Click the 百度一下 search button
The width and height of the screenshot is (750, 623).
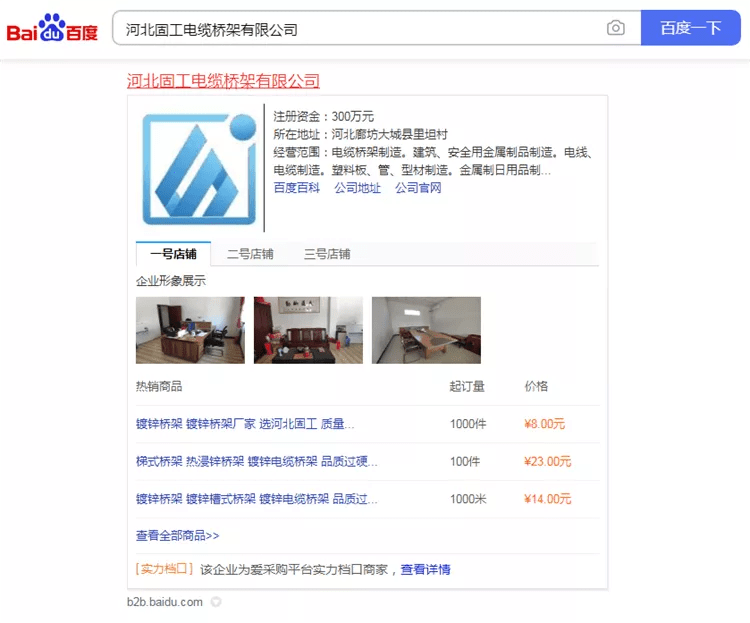pos(691,28)
